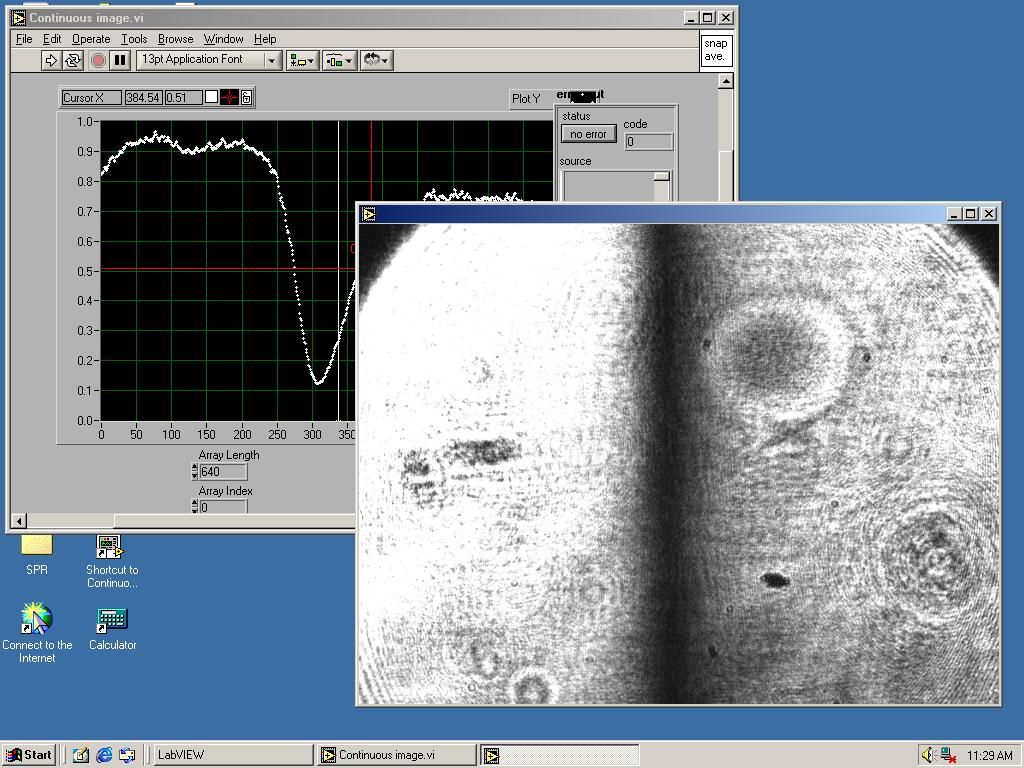Open the Shortcut to Continuo desktop icon
This screenshot has height=768, width=1024.
pyautogui.click(x=110, y=548)
